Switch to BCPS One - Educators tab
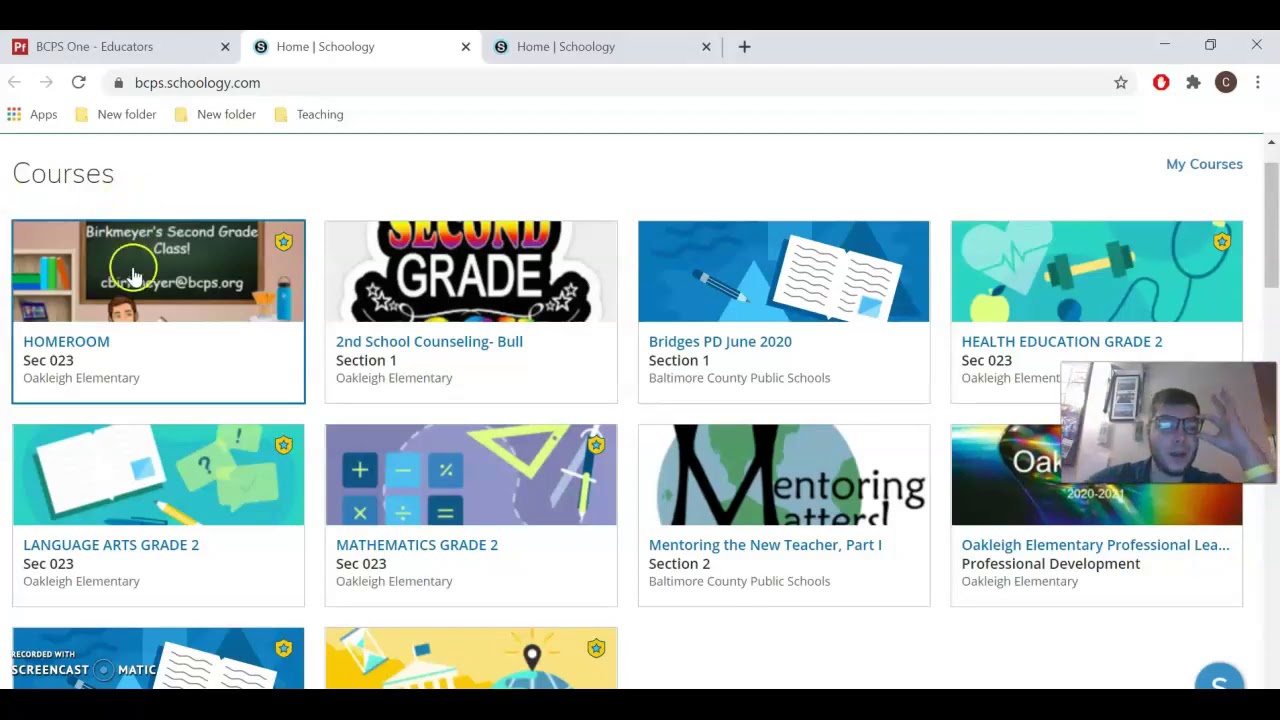Viewport: 1280px width, 720px height. 120,46
